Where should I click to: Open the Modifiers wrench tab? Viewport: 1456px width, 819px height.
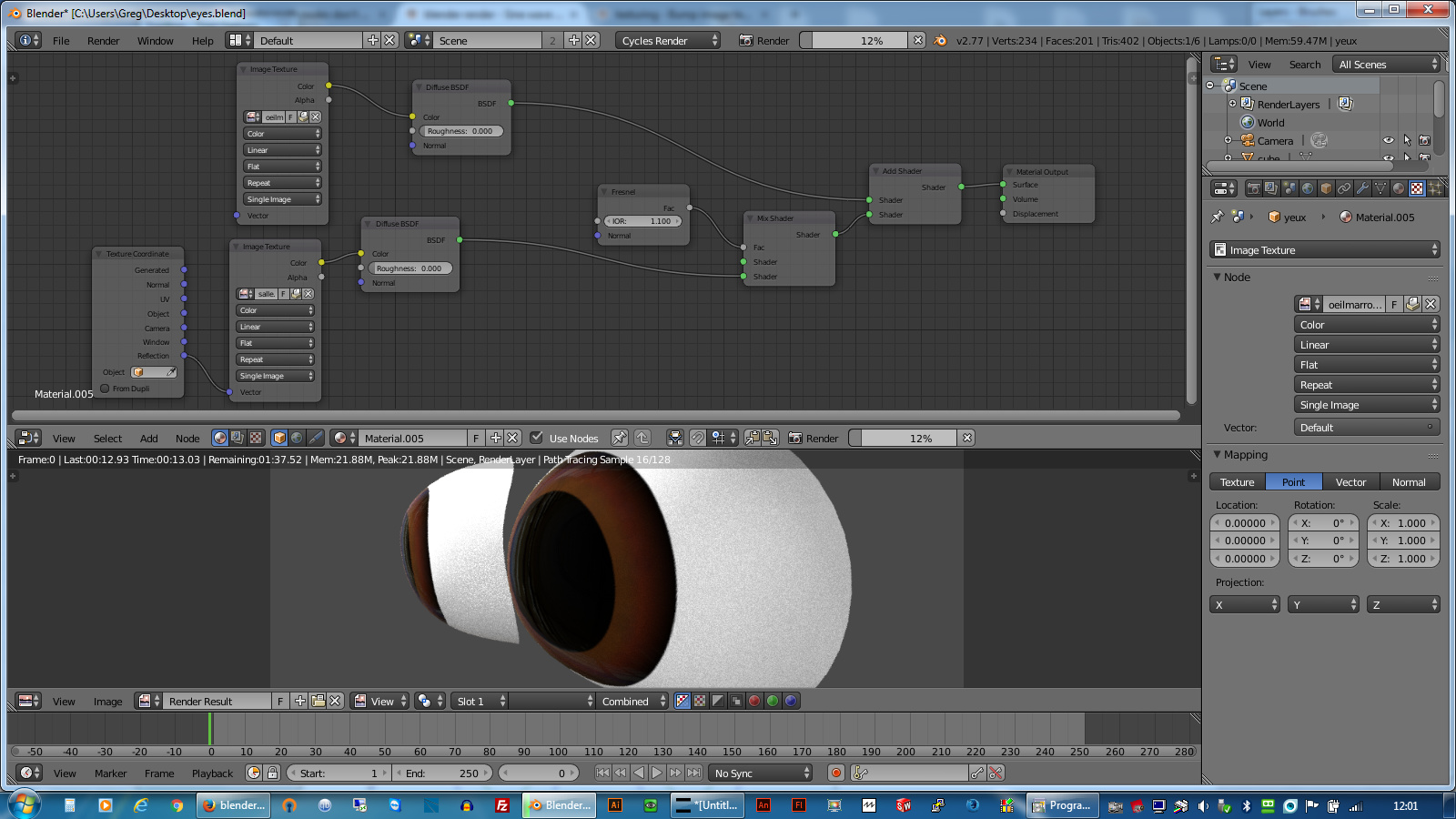[x=1362, y=188]
